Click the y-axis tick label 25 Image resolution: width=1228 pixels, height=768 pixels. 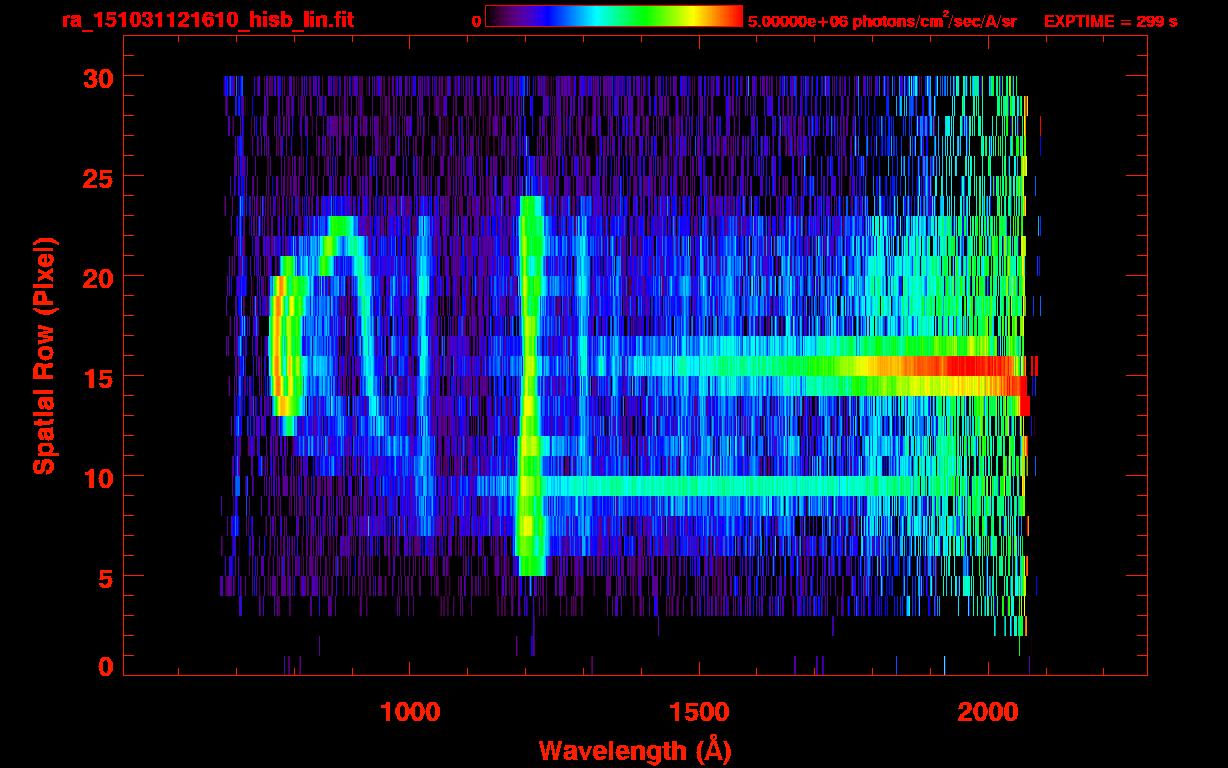pos(98,177)
